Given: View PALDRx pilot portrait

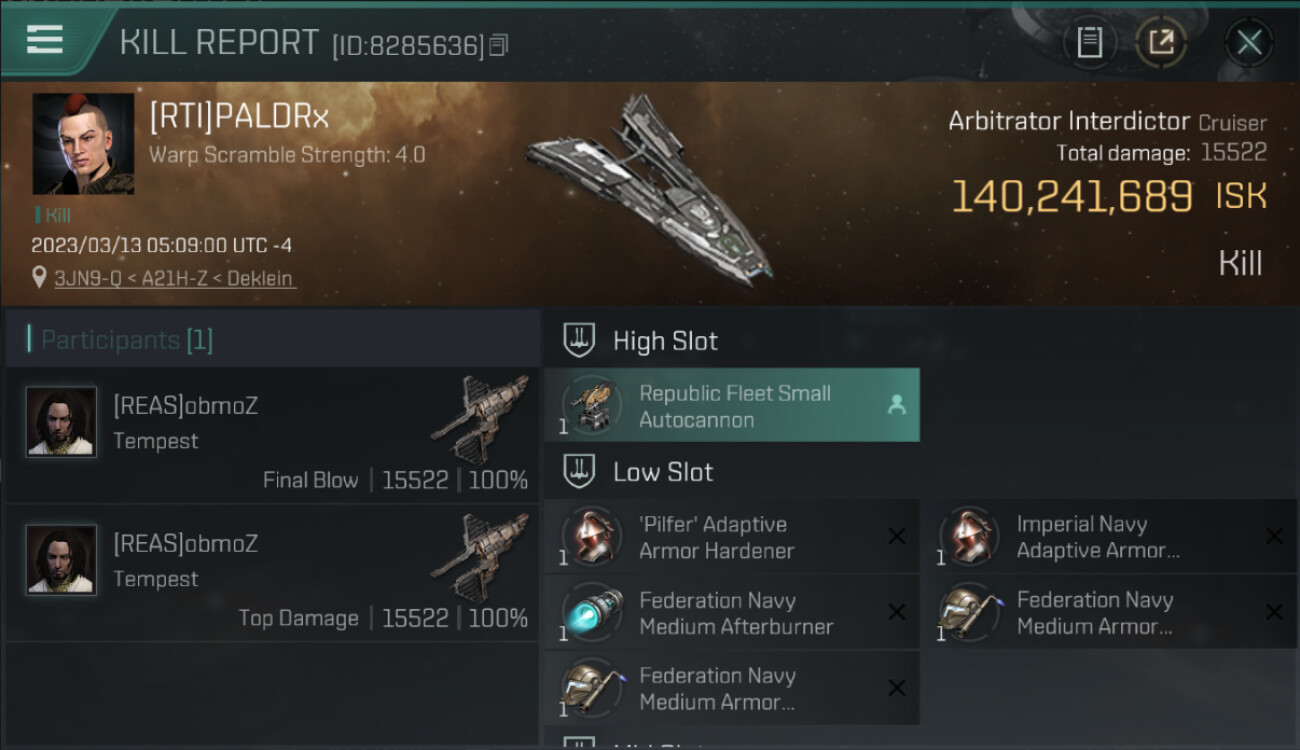Looking at the screenshot, I should [x=83, y=144].
